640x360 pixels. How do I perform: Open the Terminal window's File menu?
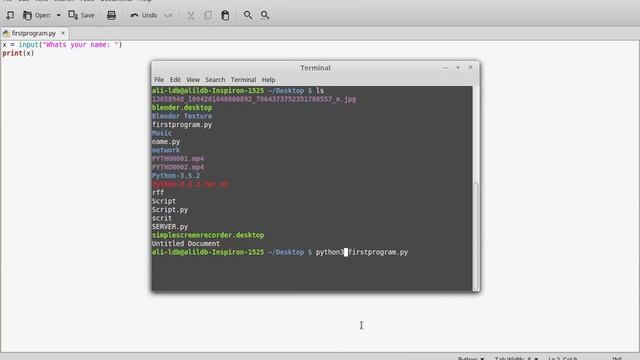[x=159, y=80]
